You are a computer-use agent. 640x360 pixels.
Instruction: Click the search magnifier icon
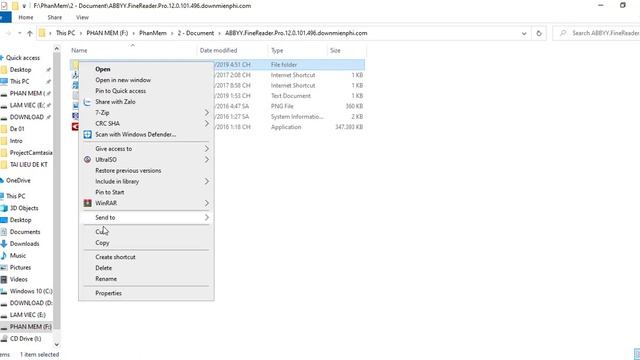563,33
